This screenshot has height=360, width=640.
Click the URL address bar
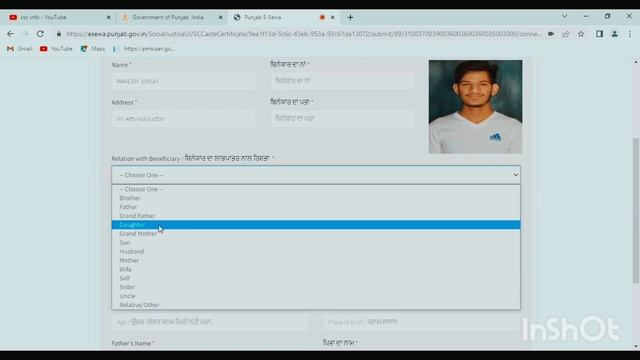304,34
